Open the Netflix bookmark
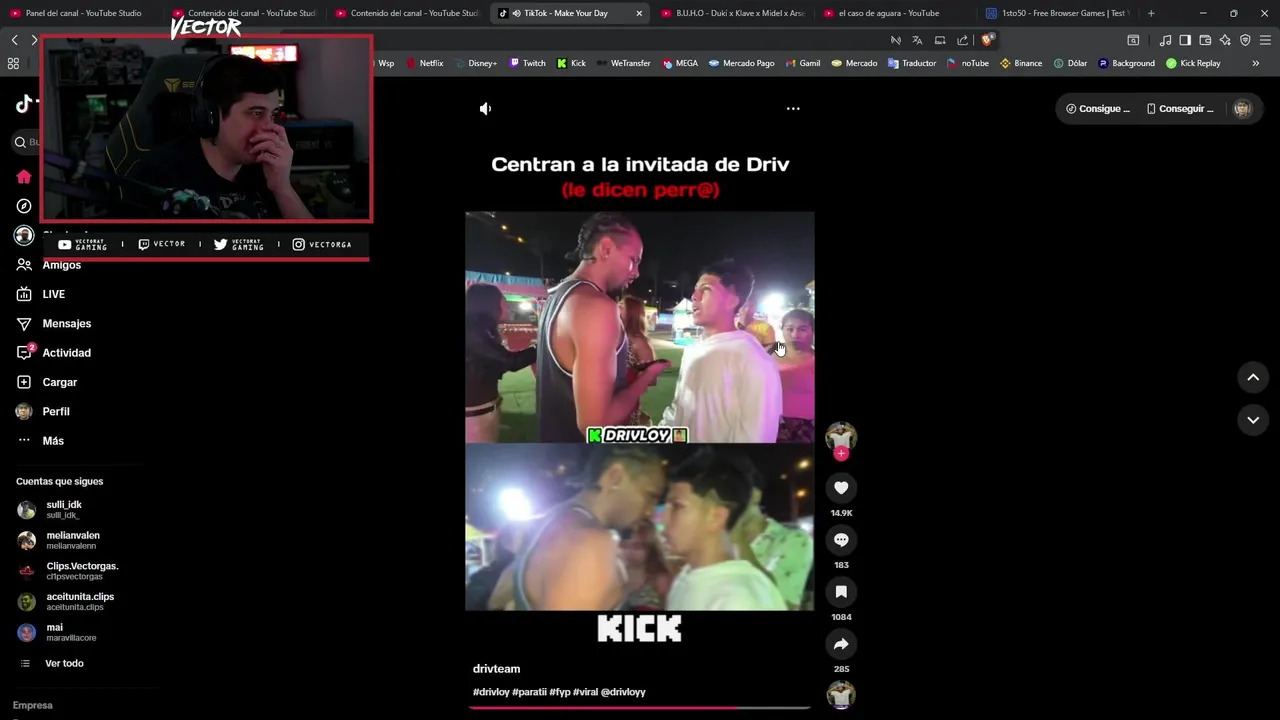Screen dimensions: 1280x720 tap(424, 63)
